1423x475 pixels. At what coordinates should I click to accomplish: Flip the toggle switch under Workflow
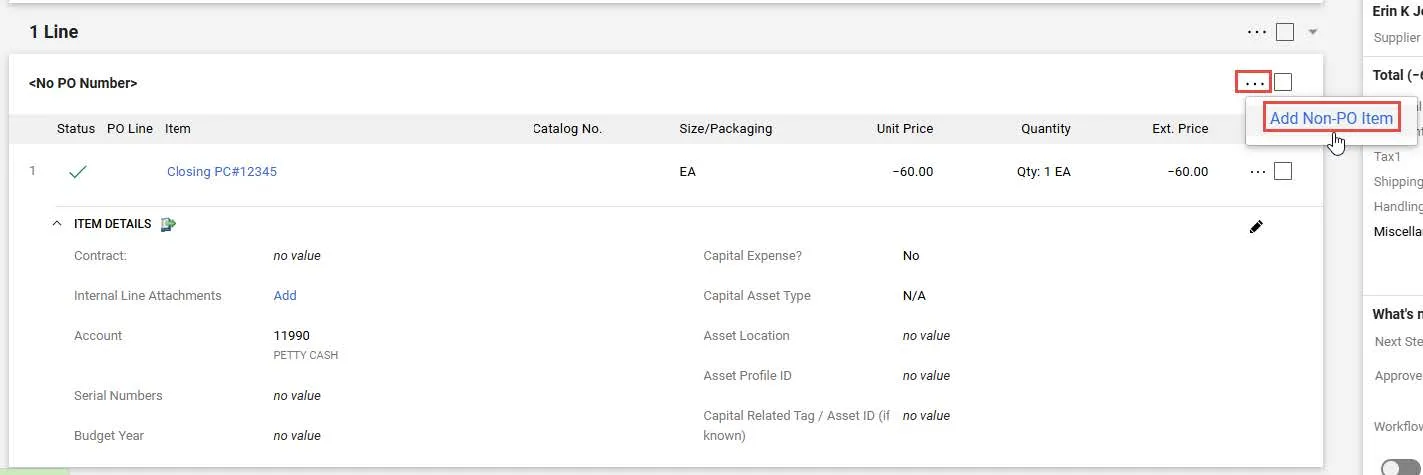point(1401,468)
